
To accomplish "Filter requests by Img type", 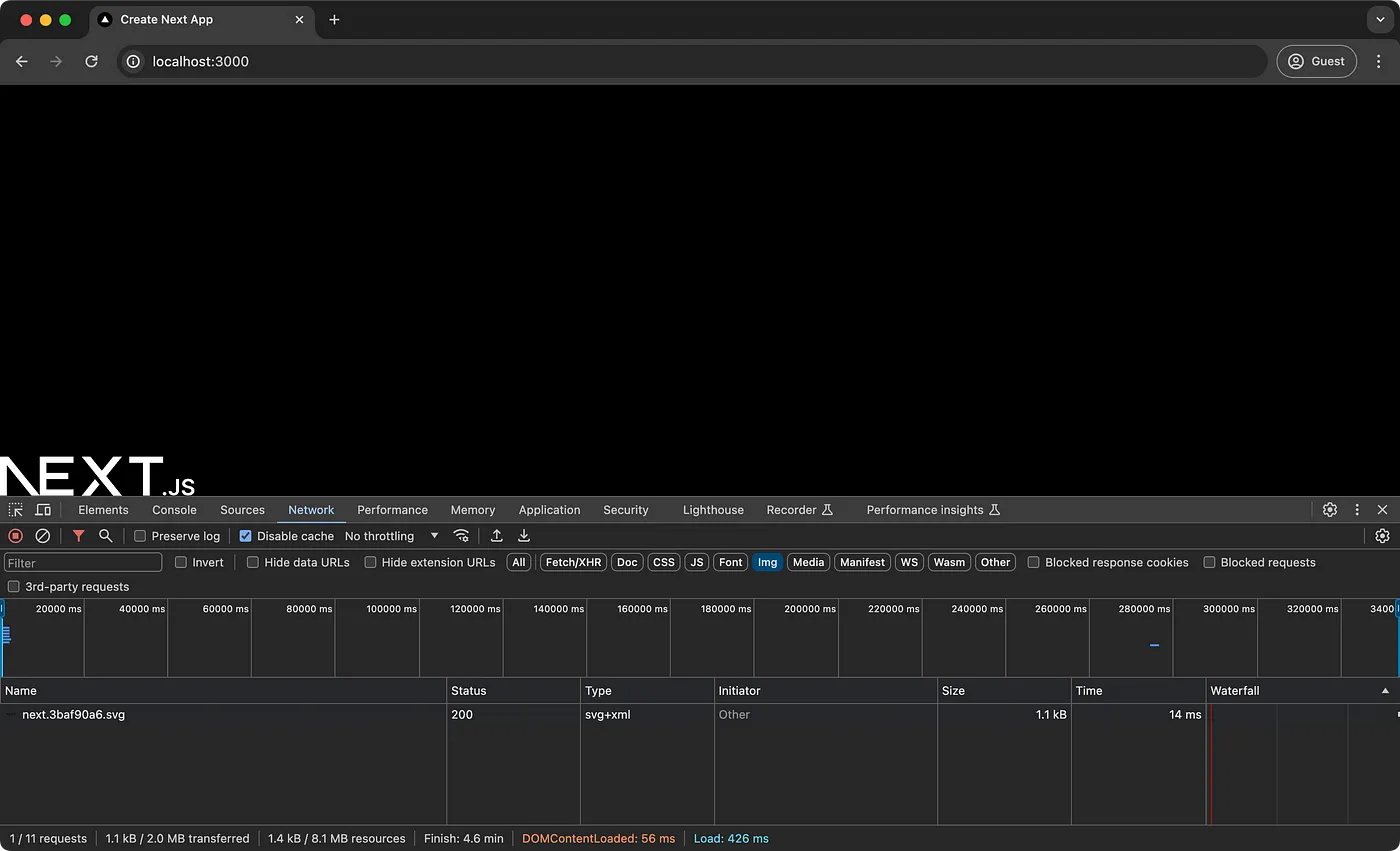I will [x=767, y=562].
